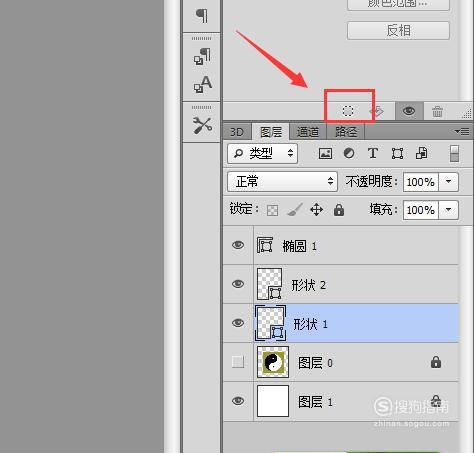474x453 pixels.
Task: Open the 正常 blend mode dropdown
Action: point(283,182)
